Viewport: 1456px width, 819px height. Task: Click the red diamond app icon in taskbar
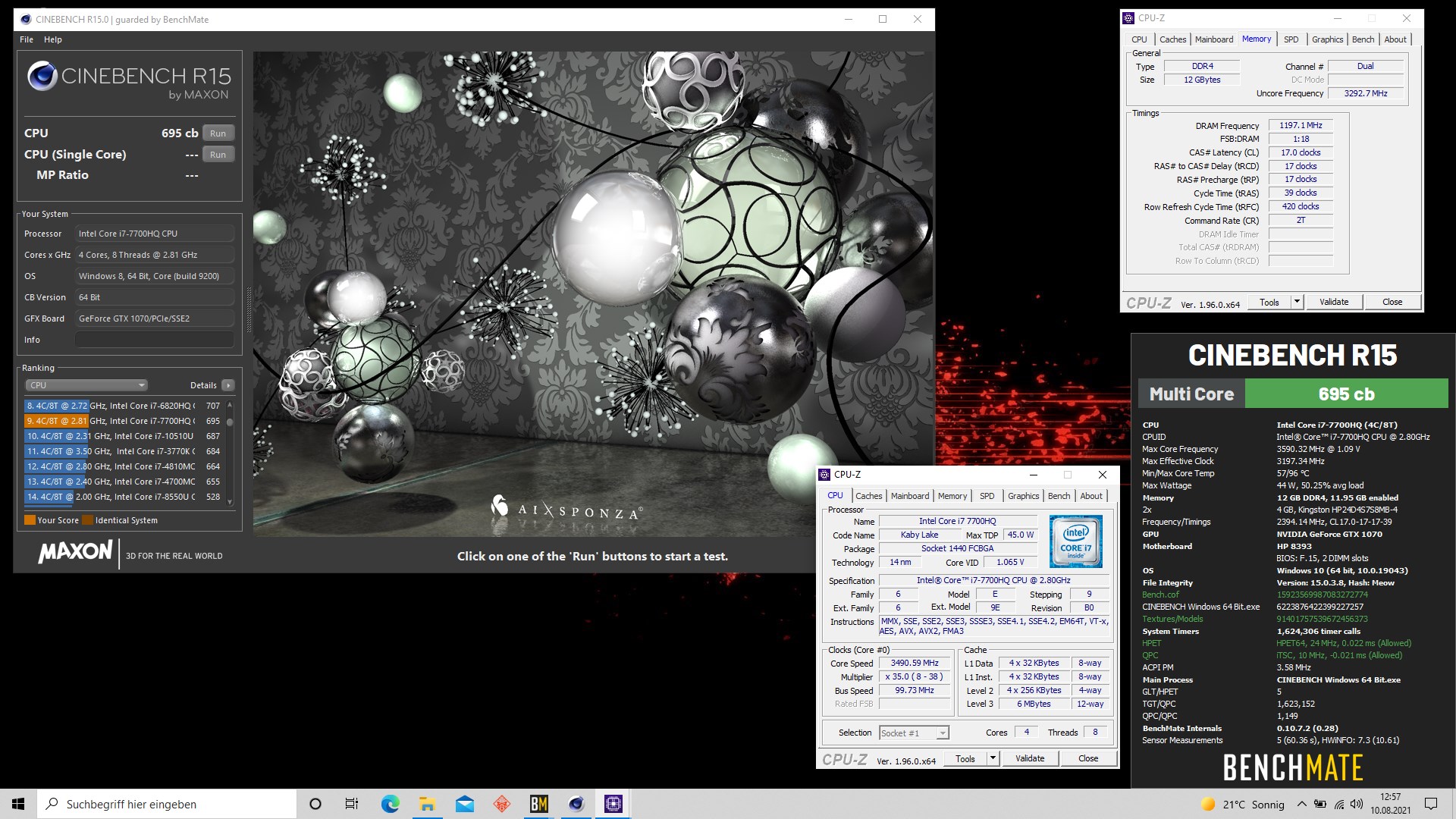[x=501, y=804]
